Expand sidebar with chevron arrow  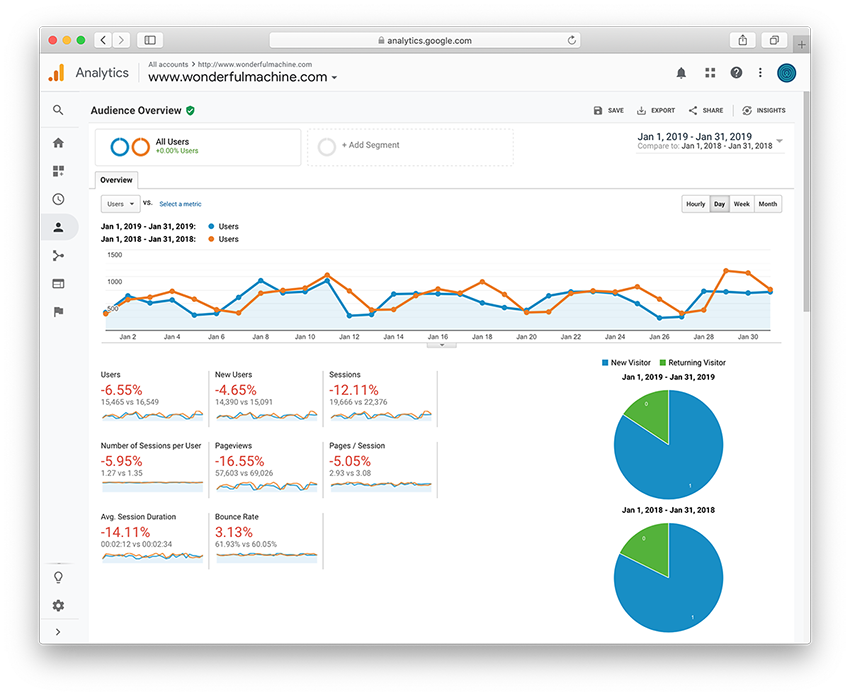tap(58, 632)
